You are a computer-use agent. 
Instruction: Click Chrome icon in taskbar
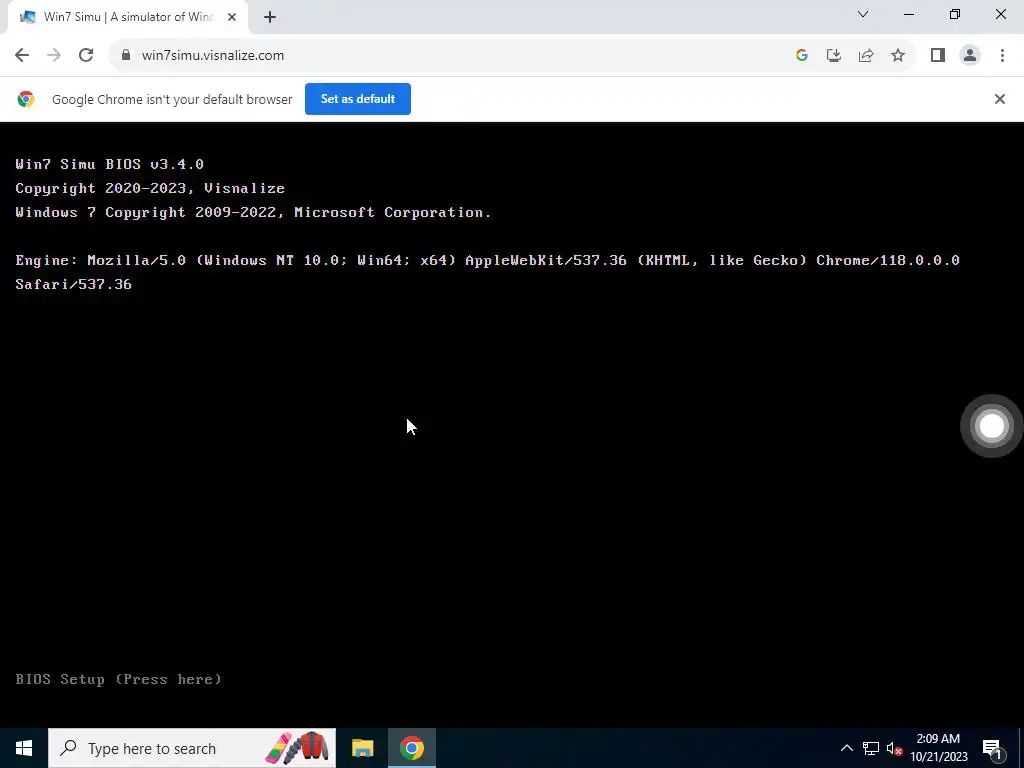click(412, 748)
